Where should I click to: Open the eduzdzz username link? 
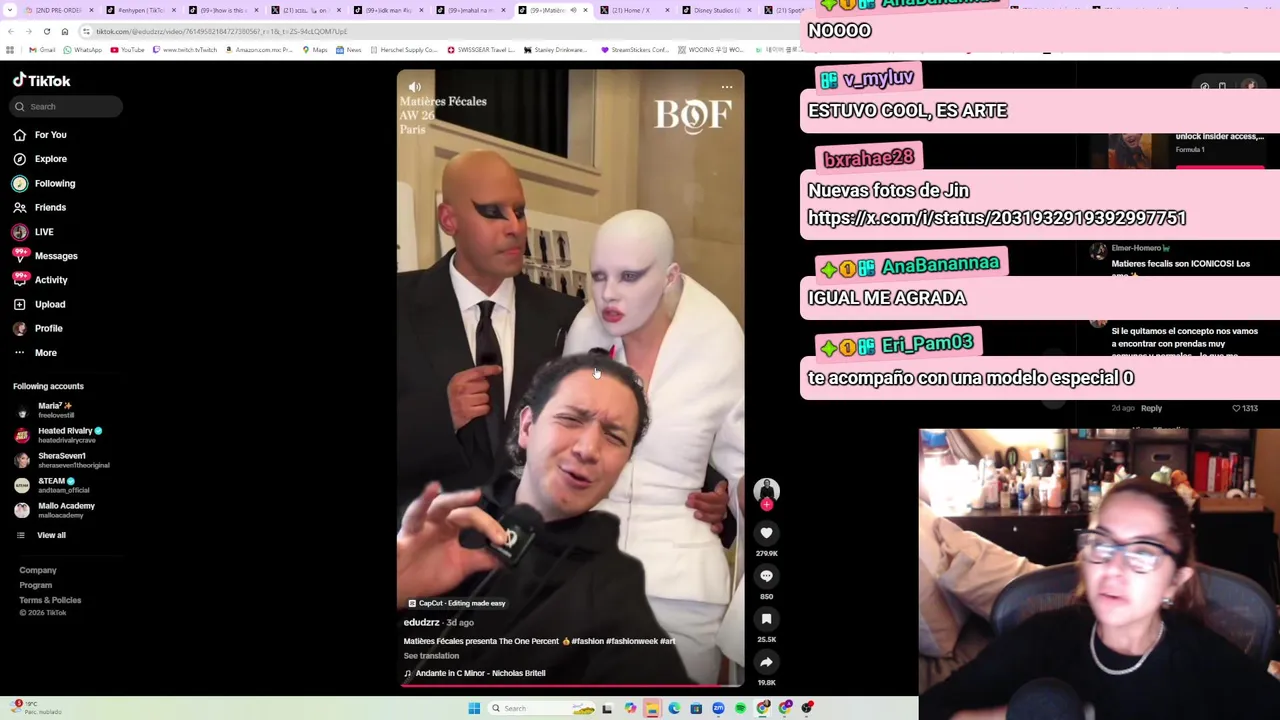(x=421, y=623)
